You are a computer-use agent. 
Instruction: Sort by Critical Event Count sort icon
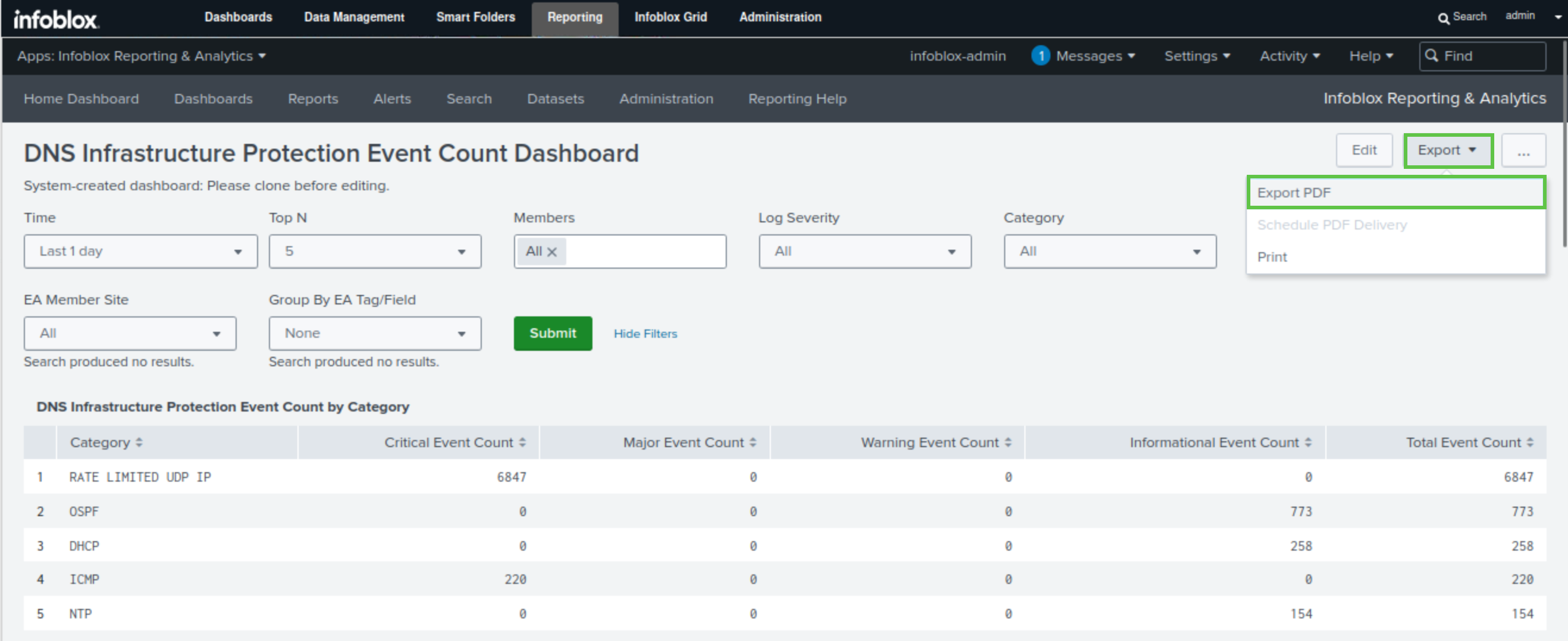pyautogui.click(x=522, y=442)
